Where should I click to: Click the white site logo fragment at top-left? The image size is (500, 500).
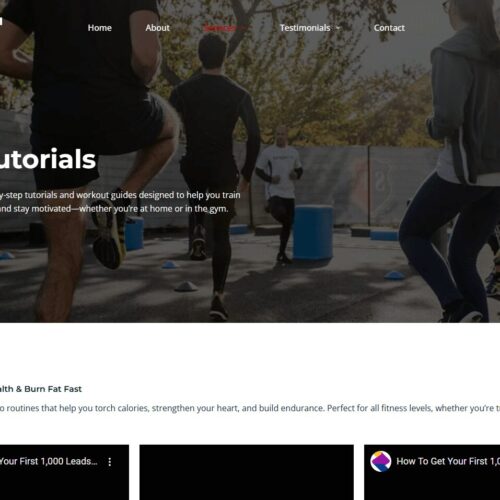pyautogui.click(x=1, y=21)
